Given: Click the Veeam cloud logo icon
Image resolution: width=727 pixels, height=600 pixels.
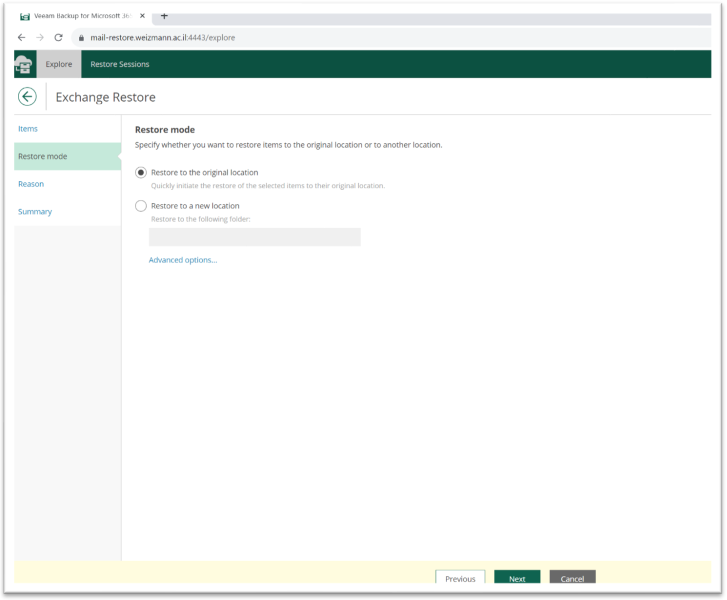Looking at the screenshot, I should pyautogui.click(x=25, y=65).
